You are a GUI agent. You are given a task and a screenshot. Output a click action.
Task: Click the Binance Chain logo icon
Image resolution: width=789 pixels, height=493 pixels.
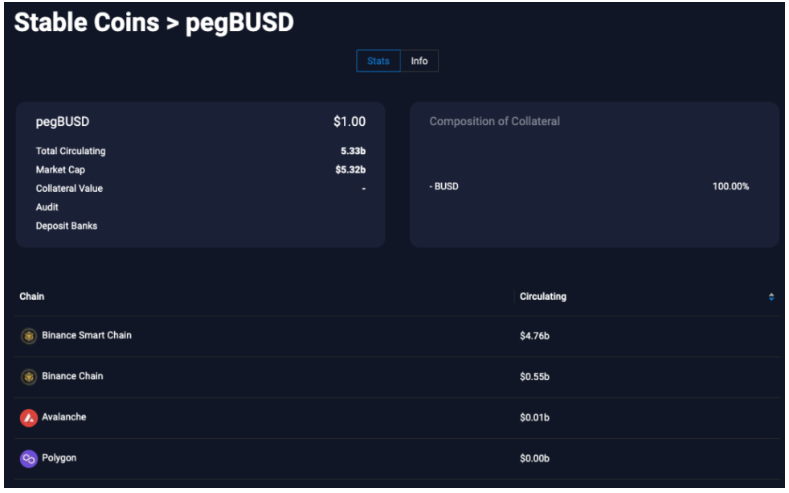pos(29,377)
